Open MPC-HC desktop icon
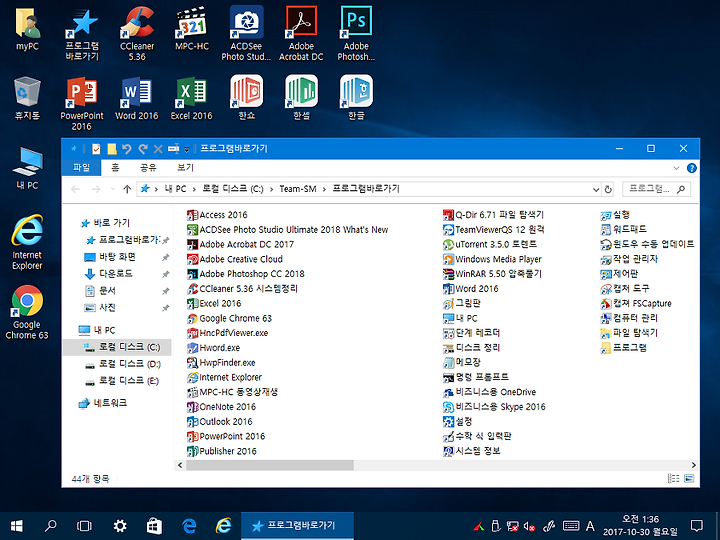The height and width of the screenshot is (540, 720). click(192, 28)
